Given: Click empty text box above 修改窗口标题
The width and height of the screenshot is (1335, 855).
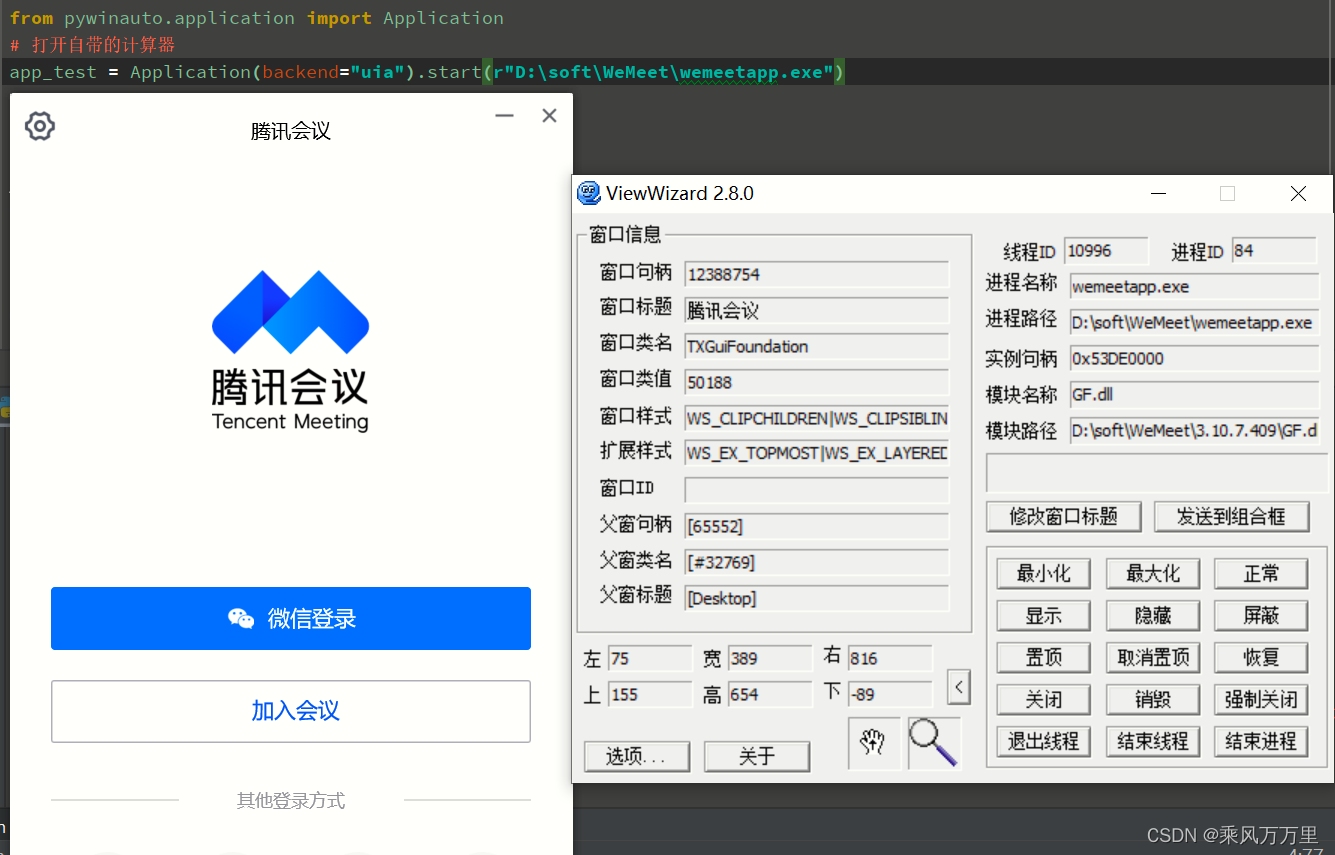Looking at the screenshot, I should coord(1159,472).
